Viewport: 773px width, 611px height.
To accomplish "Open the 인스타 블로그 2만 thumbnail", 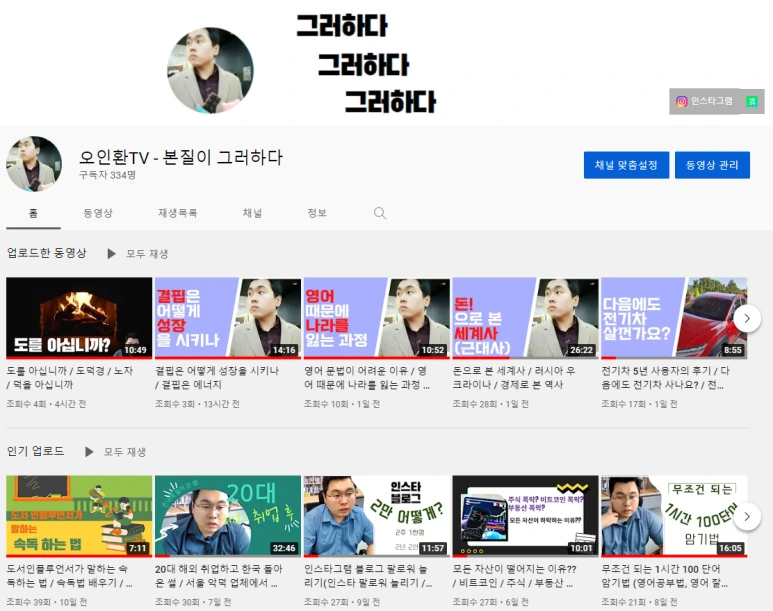I will 377,516.
